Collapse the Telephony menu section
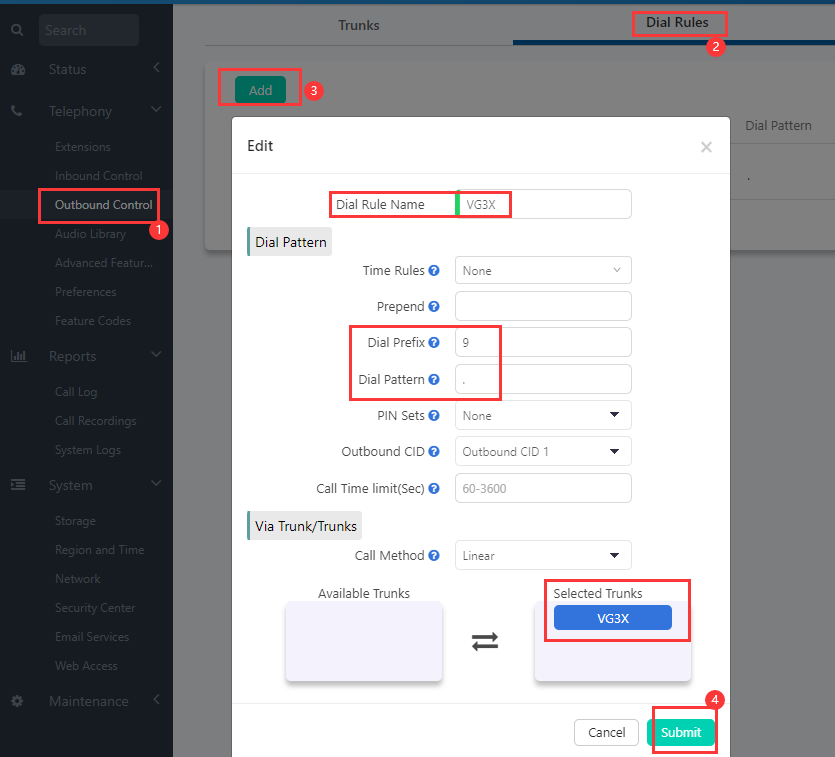 point(157,109)
